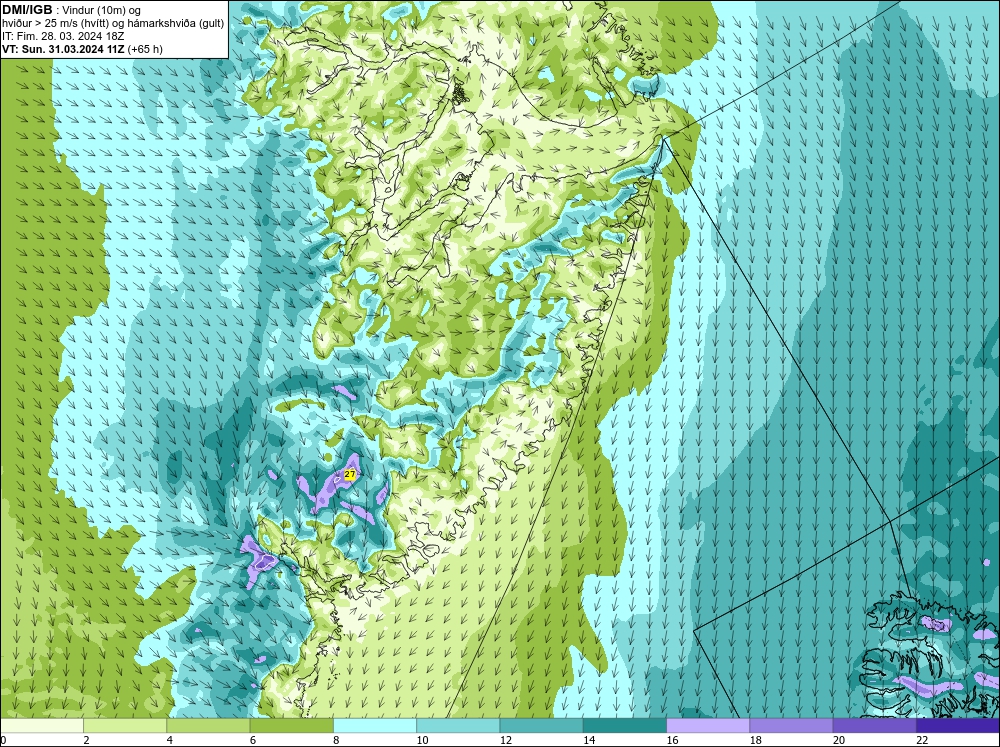Screen dimensions: 1000x747
Task: Select the above 22 m/s dark indigo swatch
Action: click(x=957, y=726)
